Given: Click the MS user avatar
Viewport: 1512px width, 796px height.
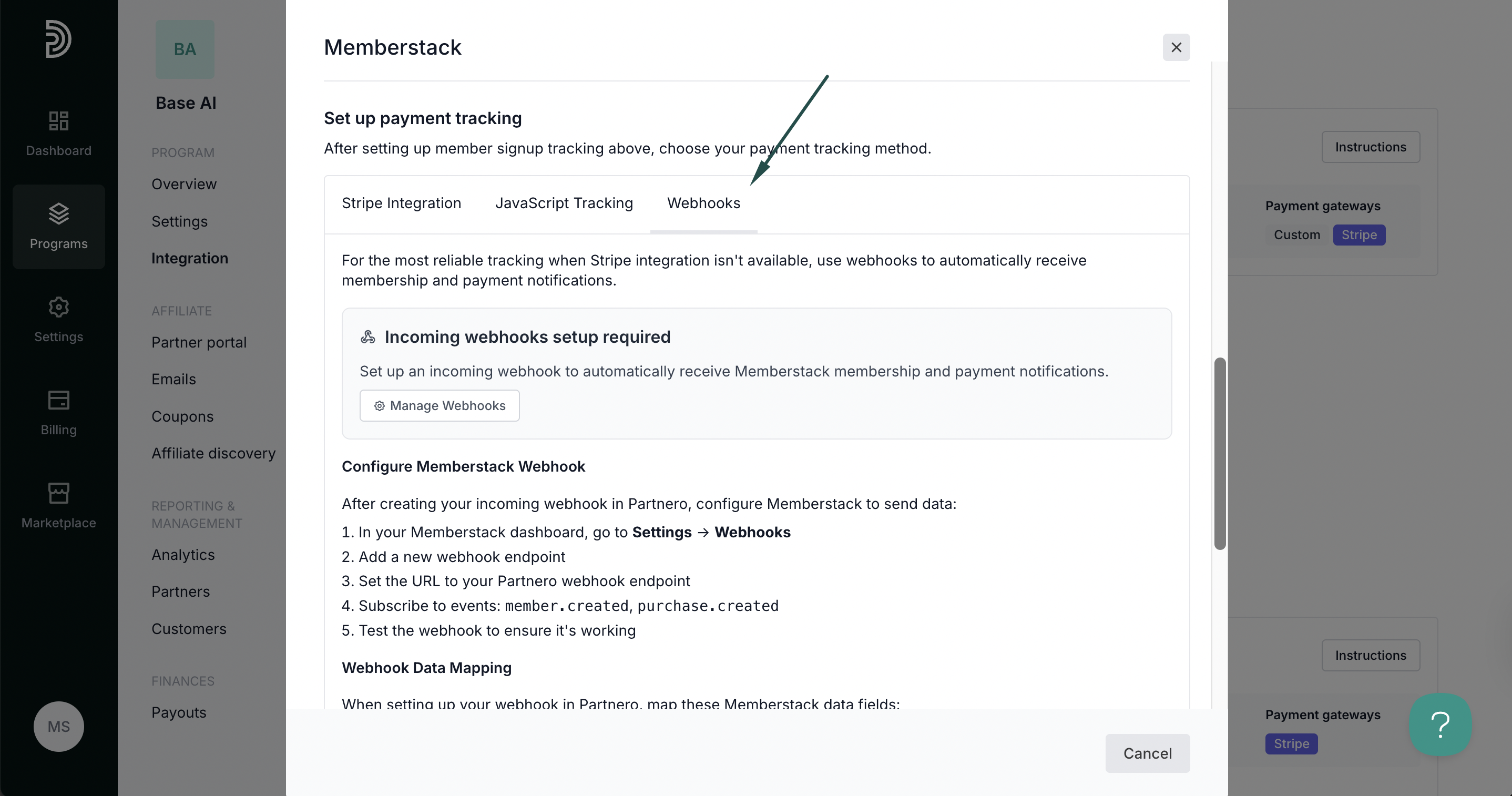Looking at the screenshot, I should tap(59, 726).
